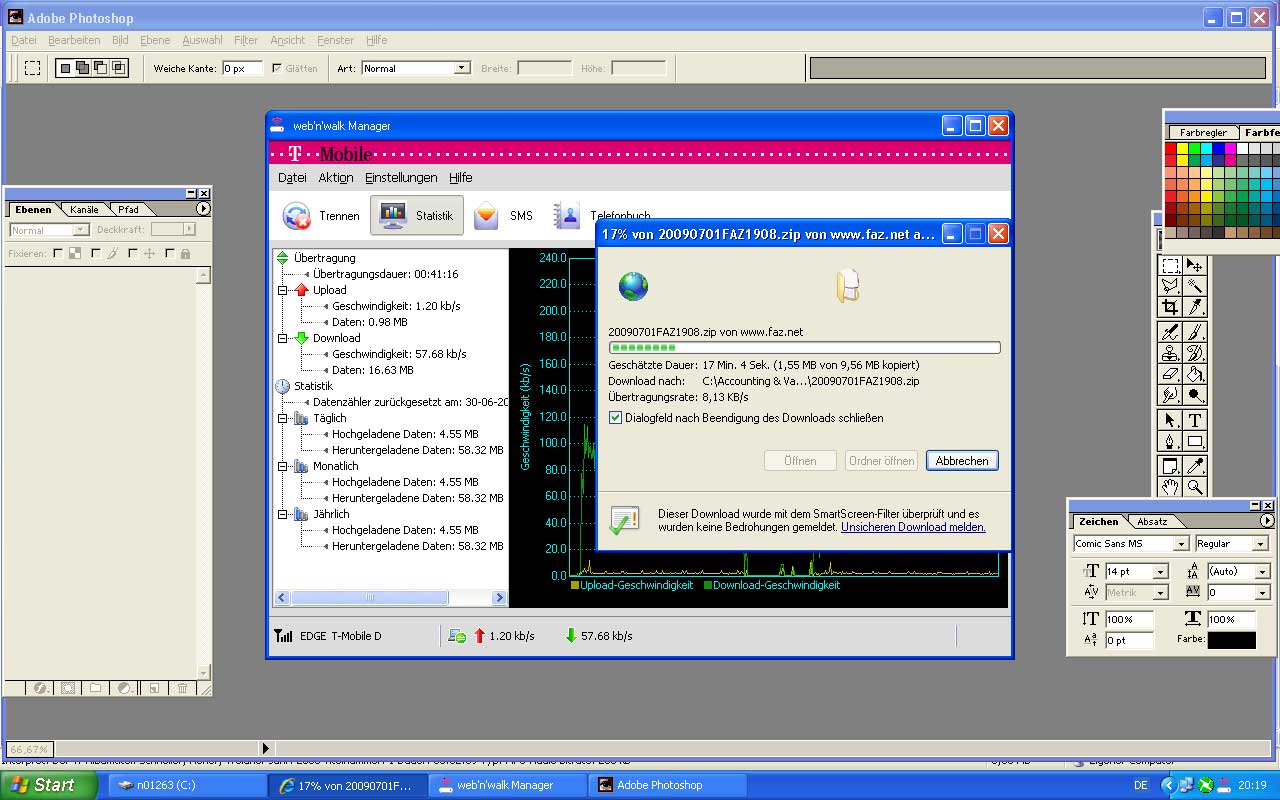Screen dimensions: 1280x800
Task: Click the Unsicheren Download melden link
Action: tap(913, 527)
